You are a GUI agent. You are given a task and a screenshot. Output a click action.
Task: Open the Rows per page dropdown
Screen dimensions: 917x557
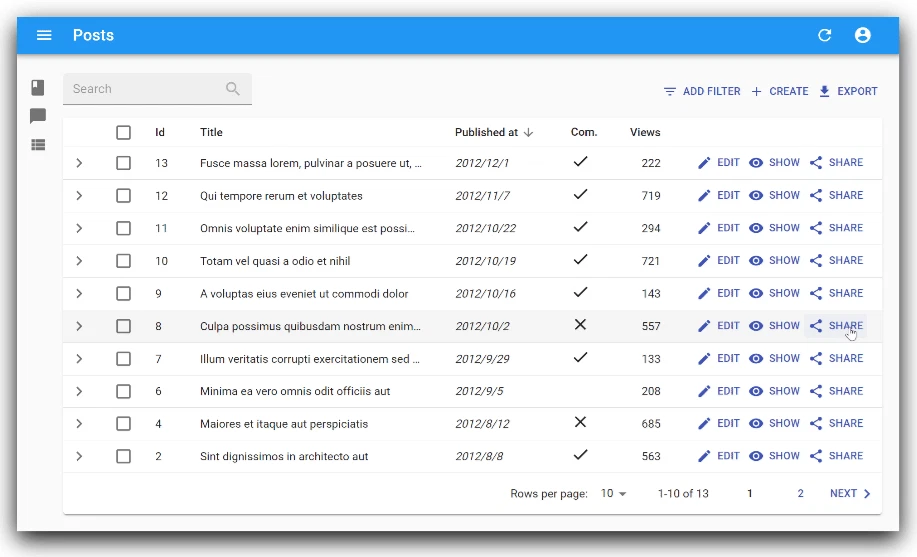(613, 494)
